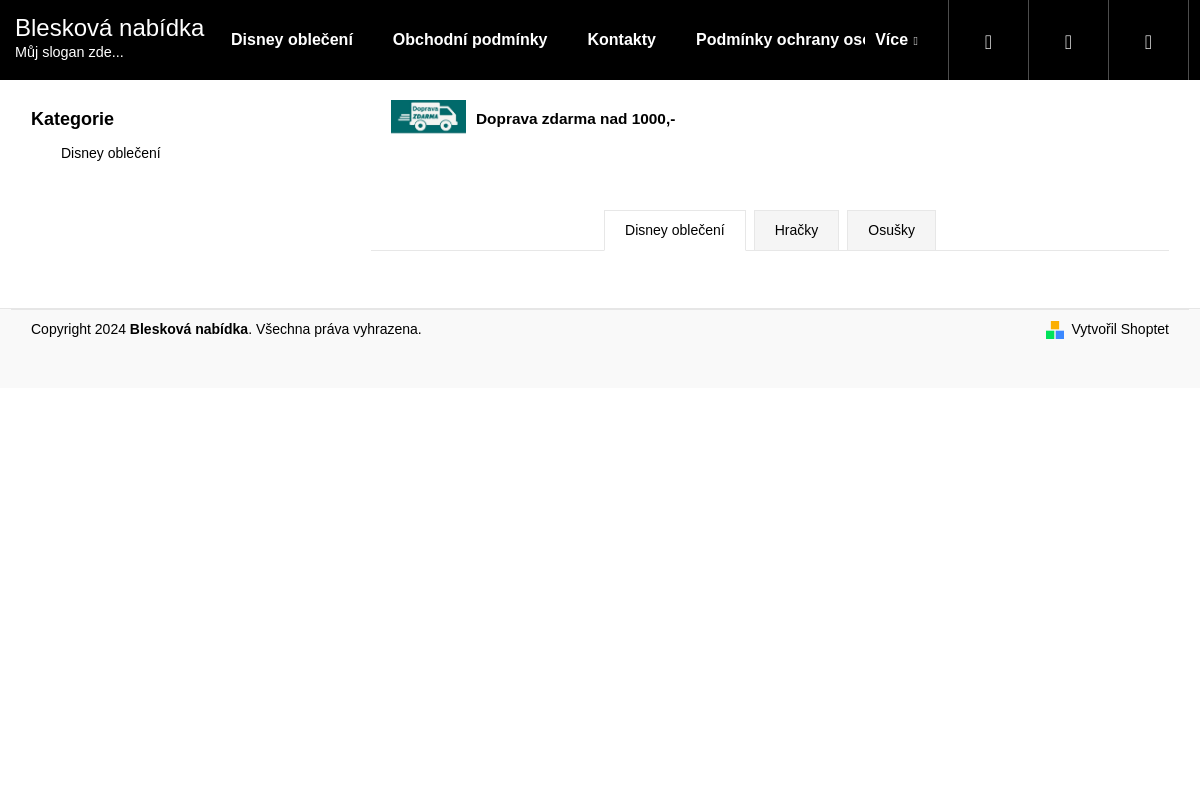Click the middle login icon in header

(1068, 41)
